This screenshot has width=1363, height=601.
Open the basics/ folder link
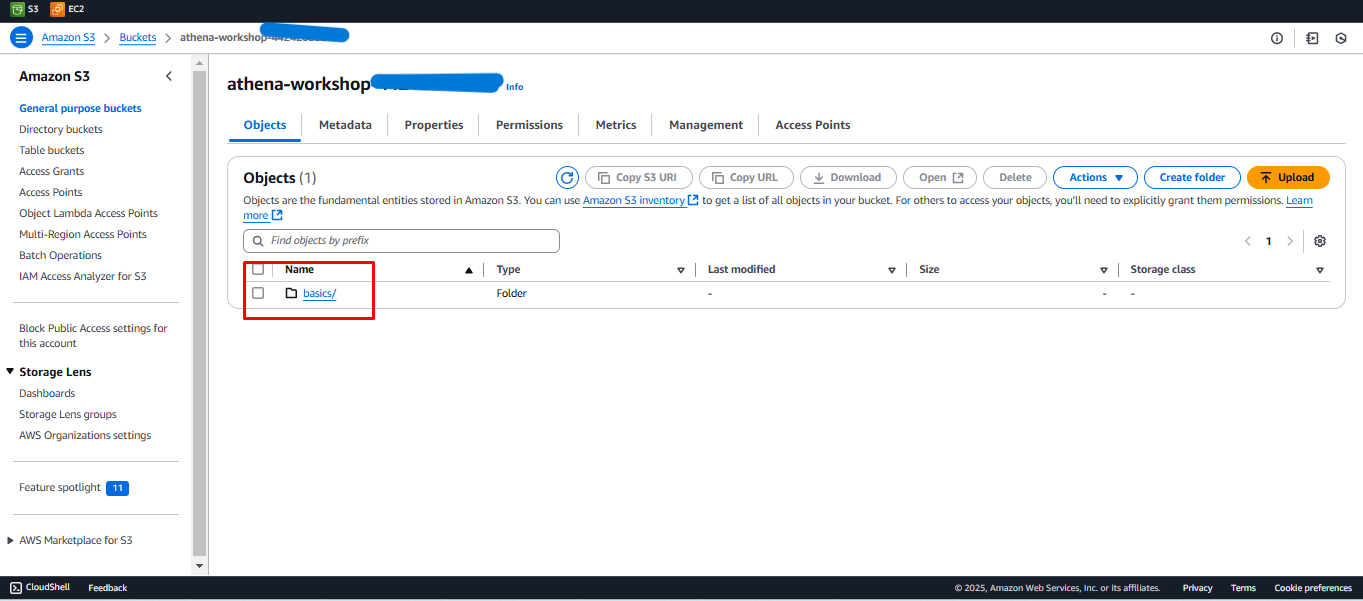[319, 293]
